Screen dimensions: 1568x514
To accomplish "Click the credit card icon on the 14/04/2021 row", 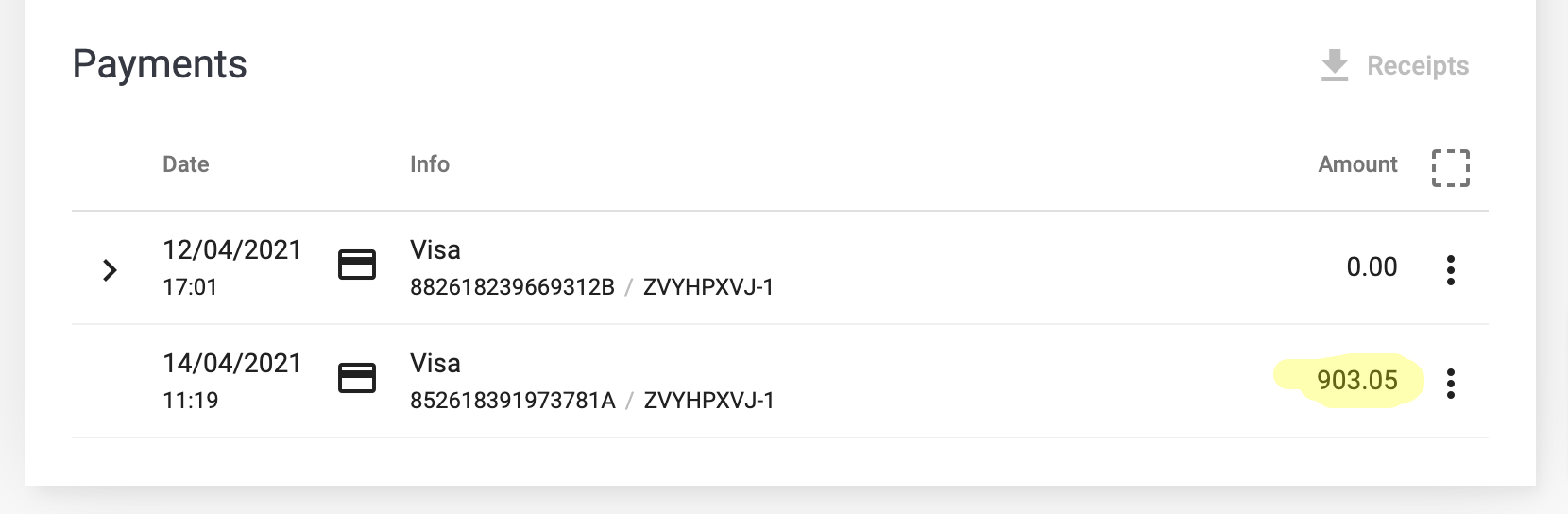I will (357, 378).
